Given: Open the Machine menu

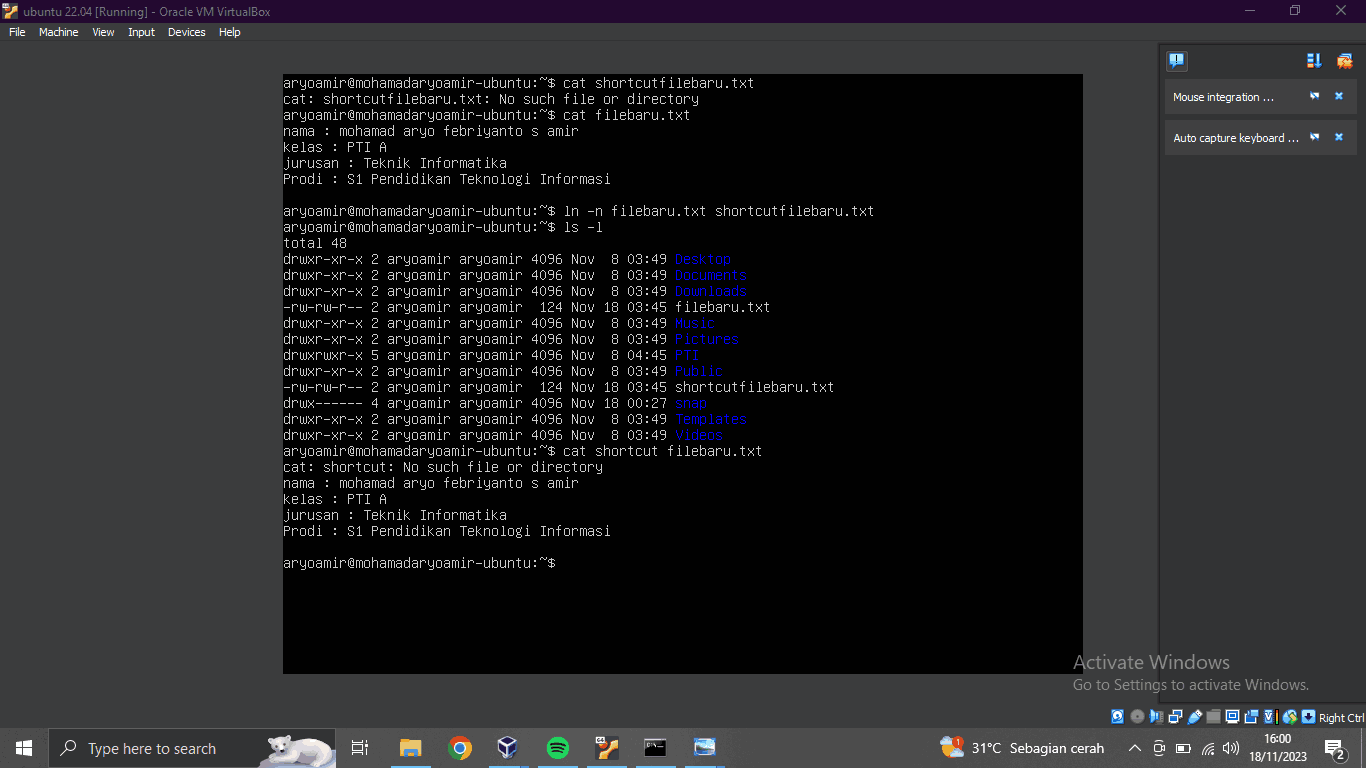Looking at the screenshot, I should click(x=59, y=32).
